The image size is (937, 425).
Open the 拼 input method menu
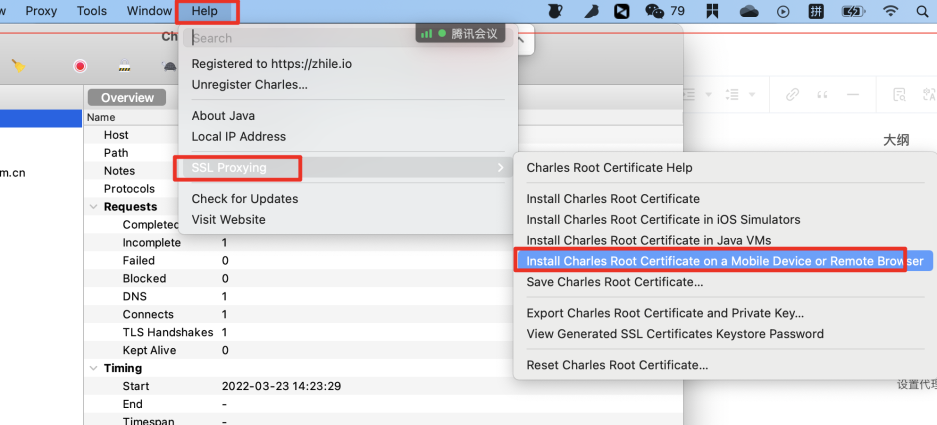816,11
